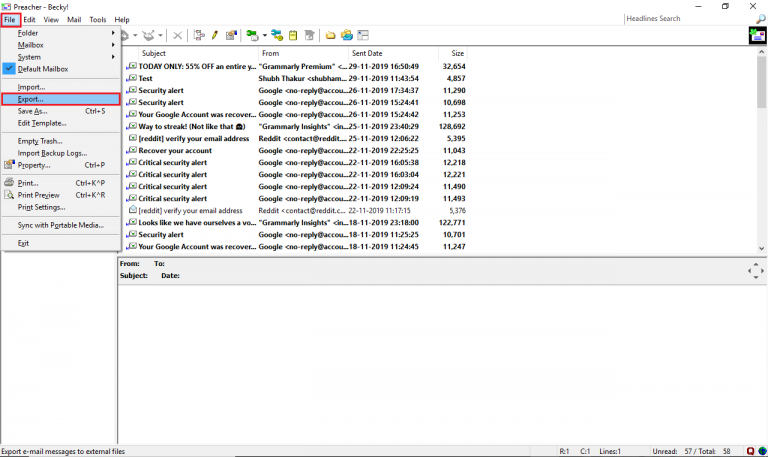Click the window layout toggle icon
Screen dimensions: 768x457
click(363, 35)
